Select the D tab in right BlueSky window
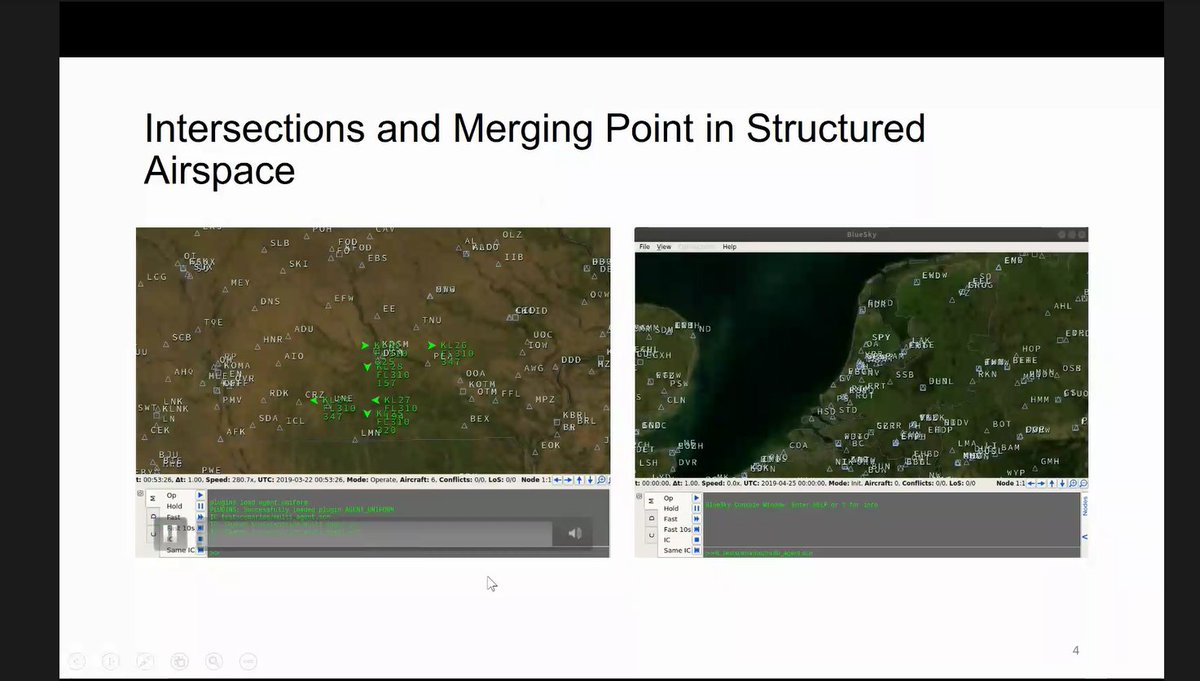This screenshot has width=1200, height=681. point(651,518)
